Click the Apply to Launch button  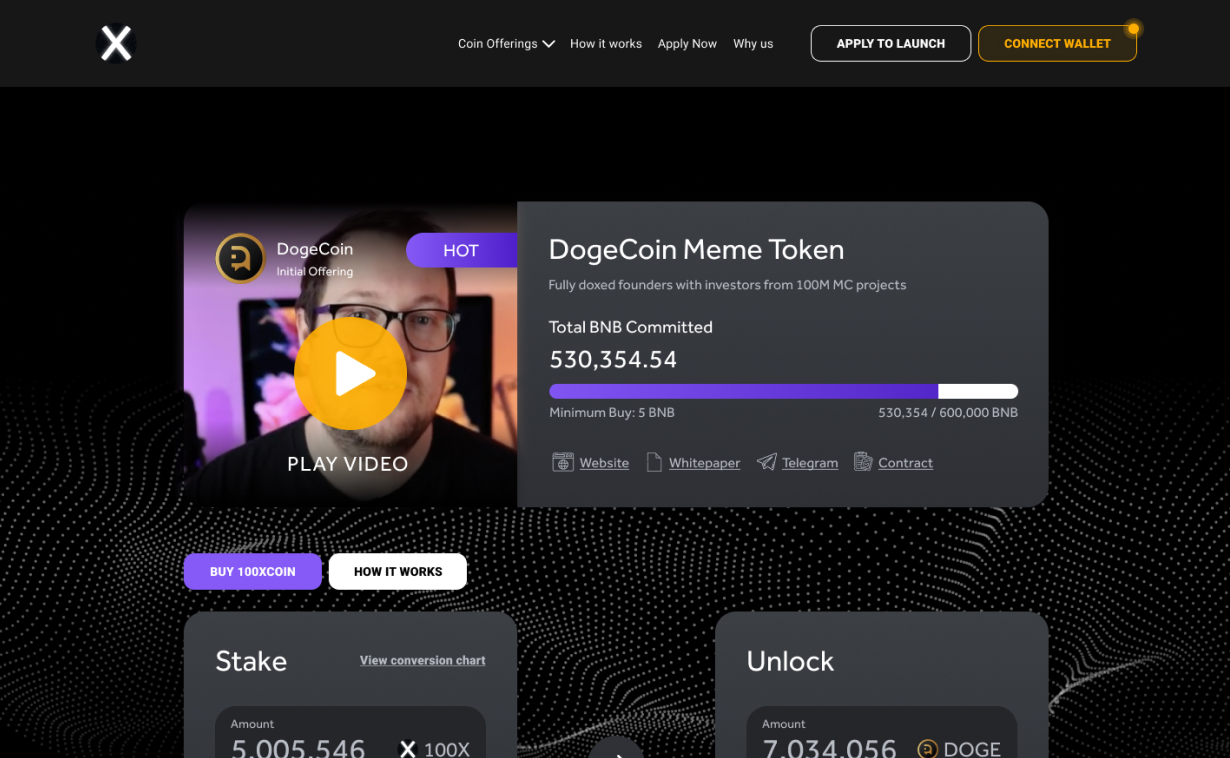(891, 43)
